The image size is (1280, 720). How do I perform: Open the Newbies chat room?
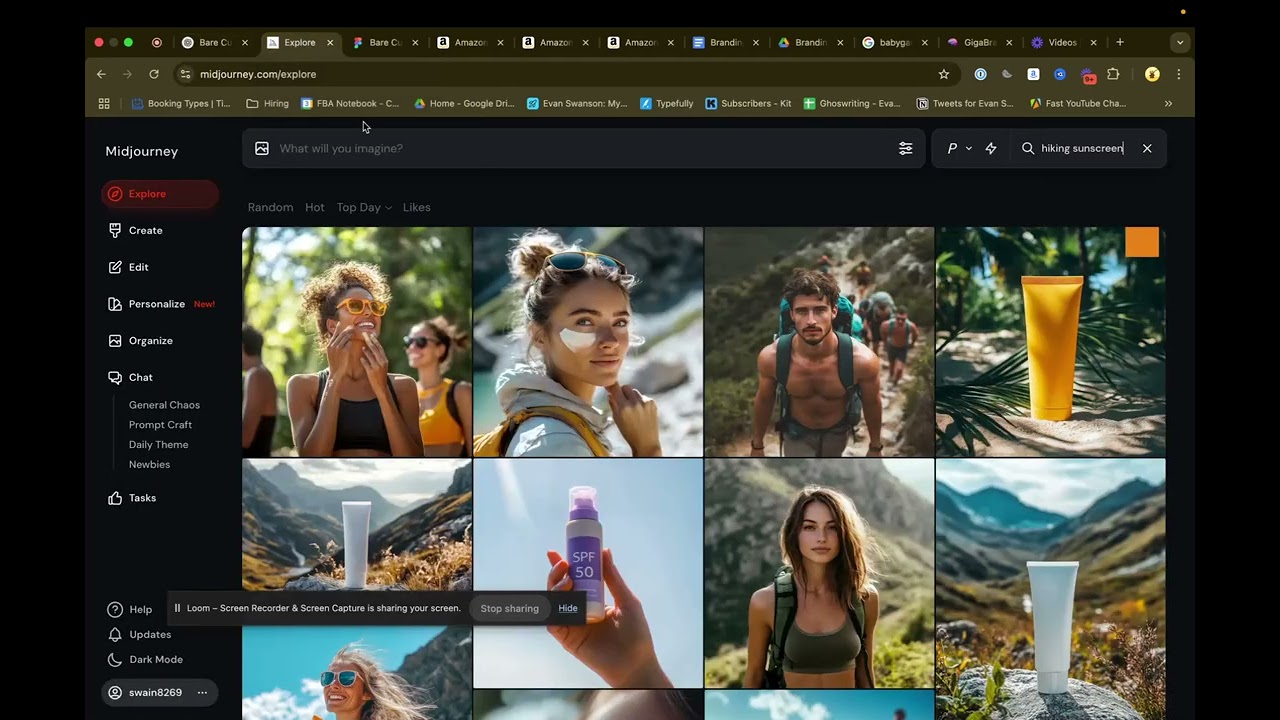(149, 465)
